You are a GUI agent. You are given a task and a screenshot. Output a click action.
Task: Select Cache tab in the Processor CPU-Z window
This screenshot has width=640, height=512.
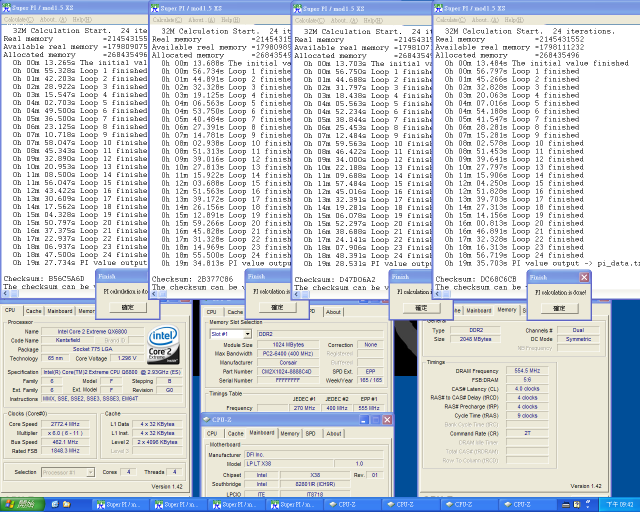coord(33,311)
